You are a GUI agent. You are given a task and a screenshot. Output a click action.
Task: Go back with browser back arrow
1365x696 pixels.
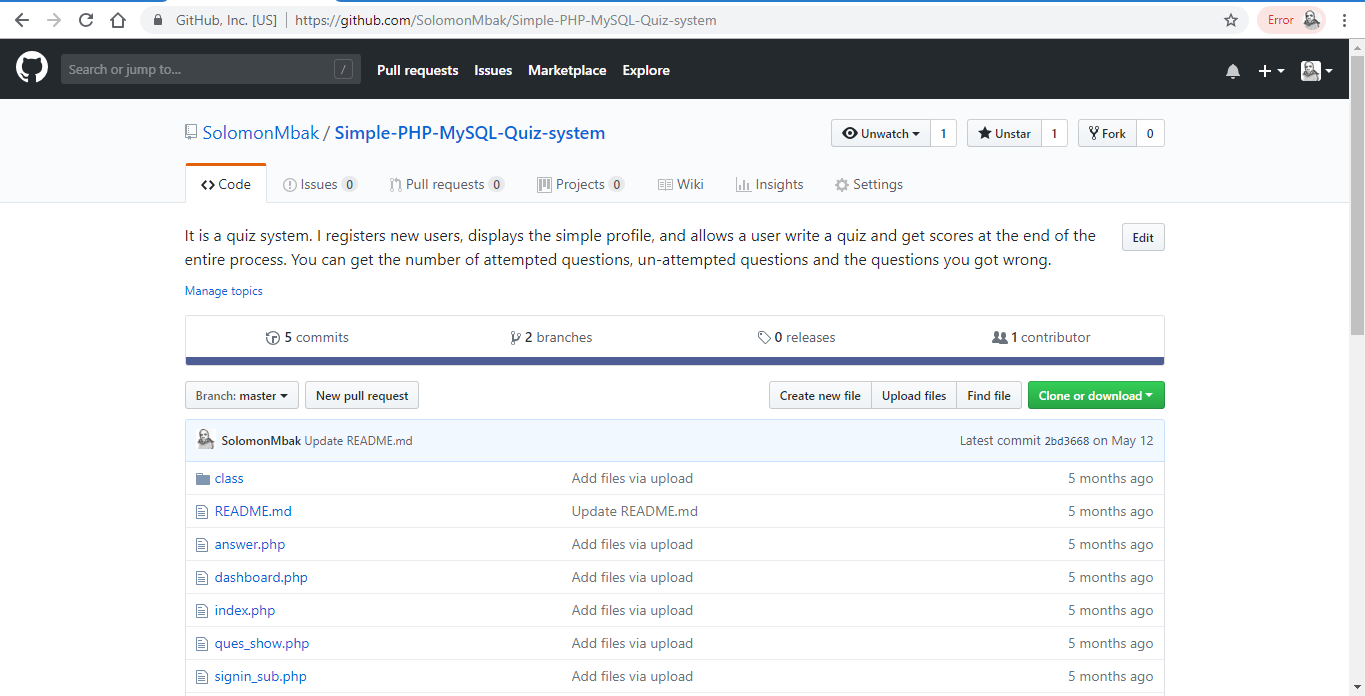pos(22,20)
